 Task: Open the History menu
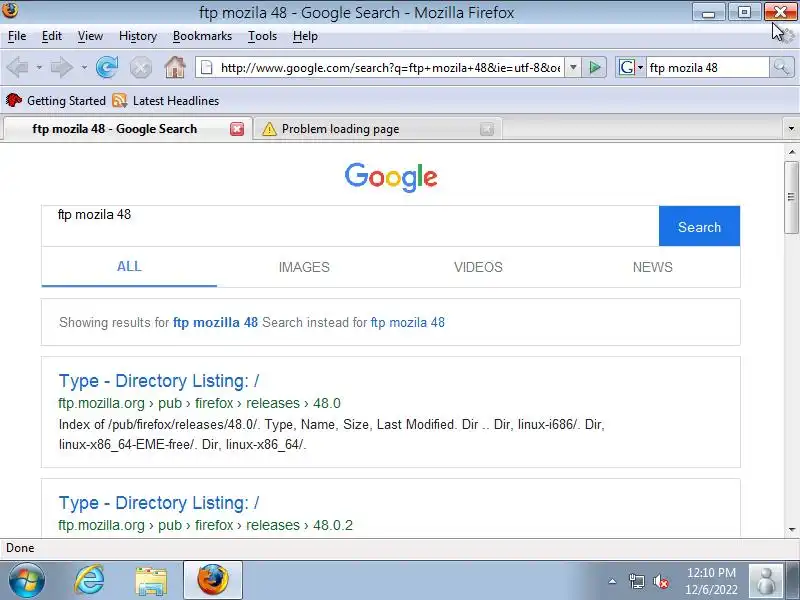tap(138, 36)
